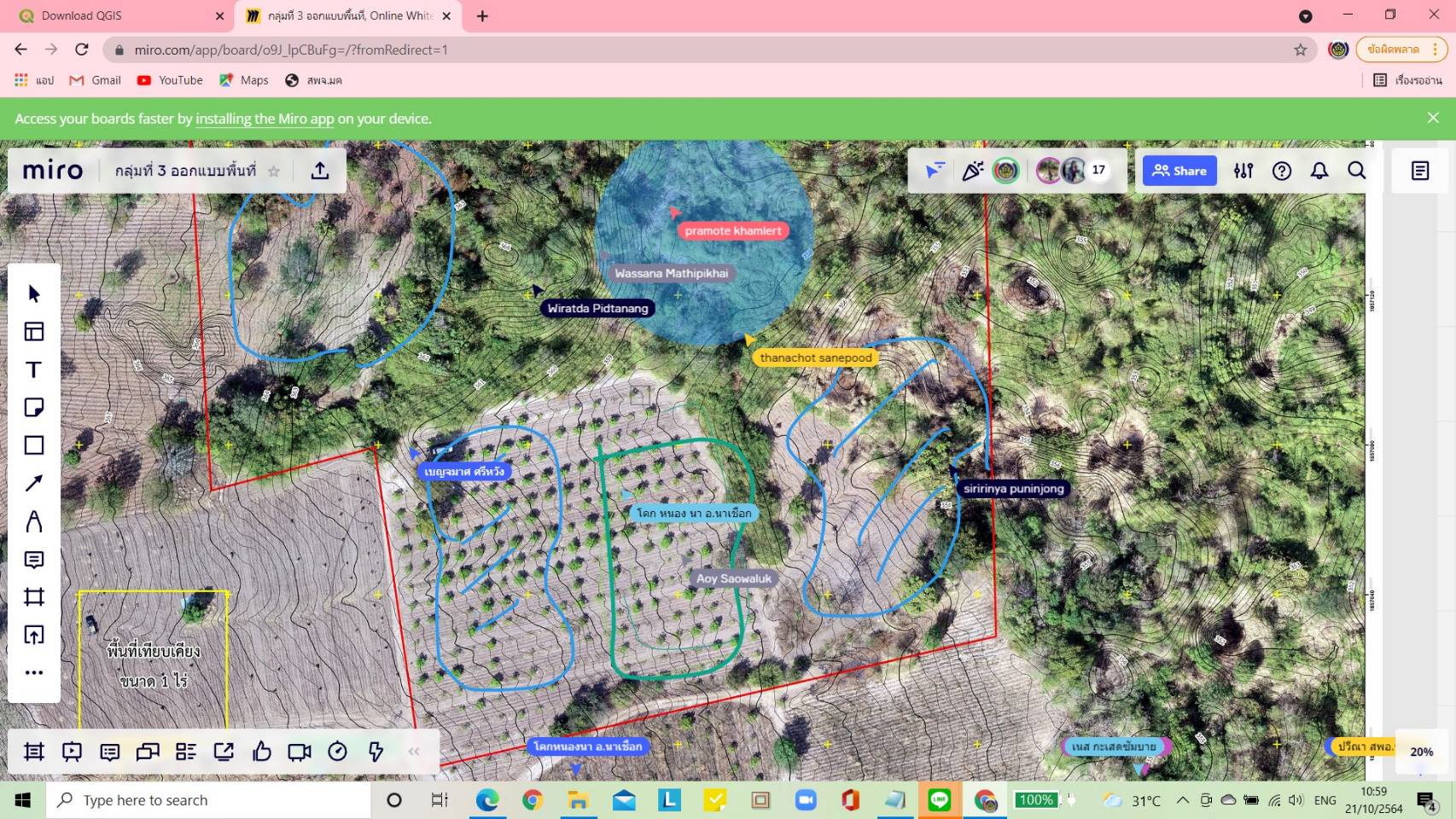This screenshot has width=1456, height=819.
Task: Open the notes panel
Action: (x=1420, y=171)
